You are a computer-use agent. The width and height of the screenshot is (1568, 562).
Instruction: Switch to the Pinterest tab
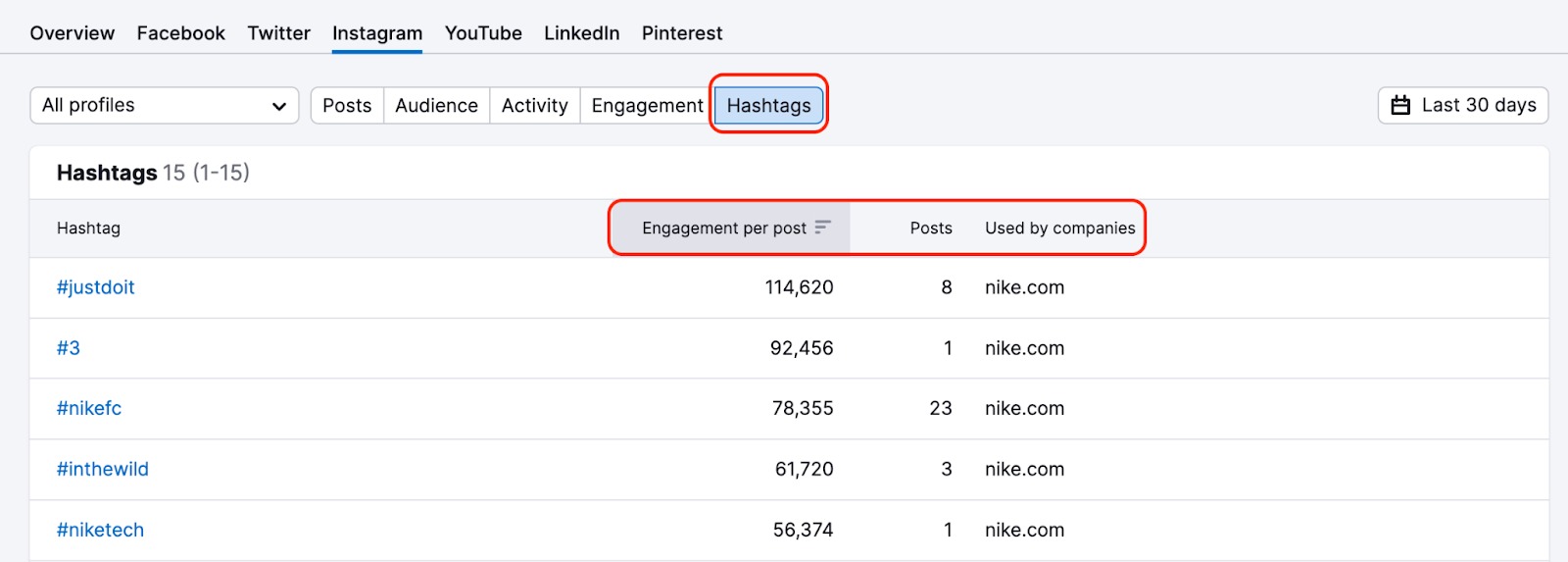pyautogui.click(x=682, y=33)
